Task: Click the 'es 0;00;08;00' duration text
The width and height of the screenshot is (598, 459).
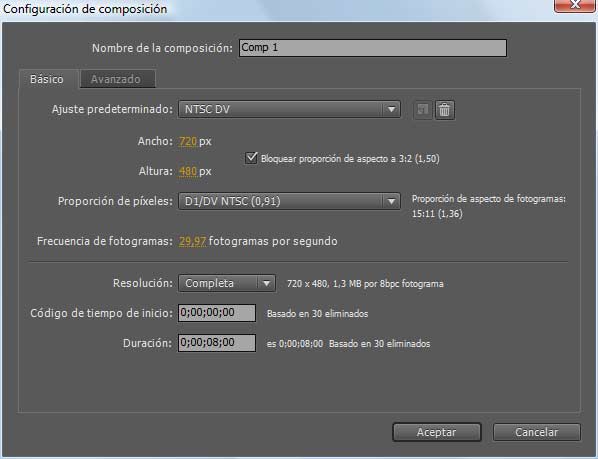Action: 295,344
